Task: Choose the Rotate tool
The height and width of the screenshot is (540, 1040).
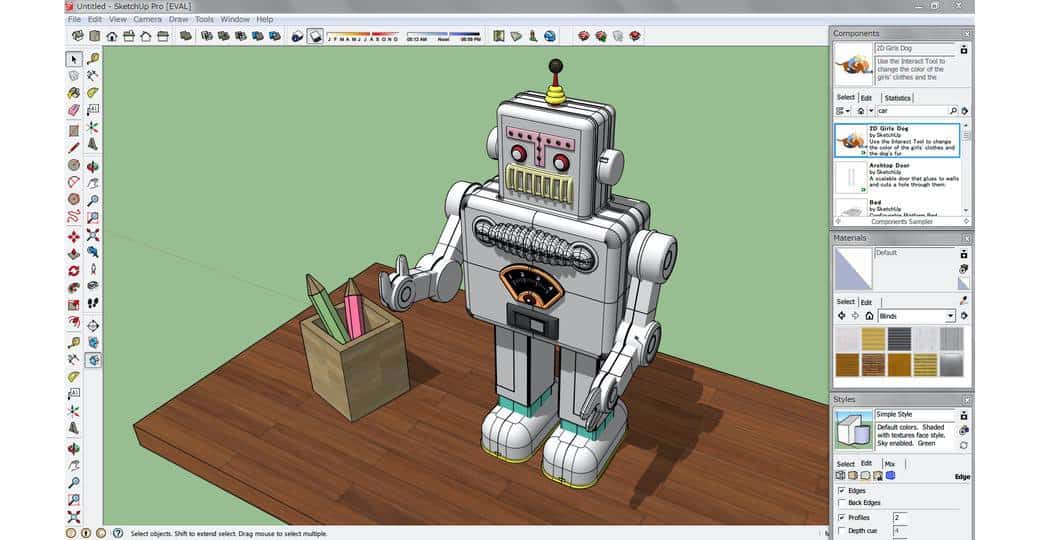Action: point(74,271)
